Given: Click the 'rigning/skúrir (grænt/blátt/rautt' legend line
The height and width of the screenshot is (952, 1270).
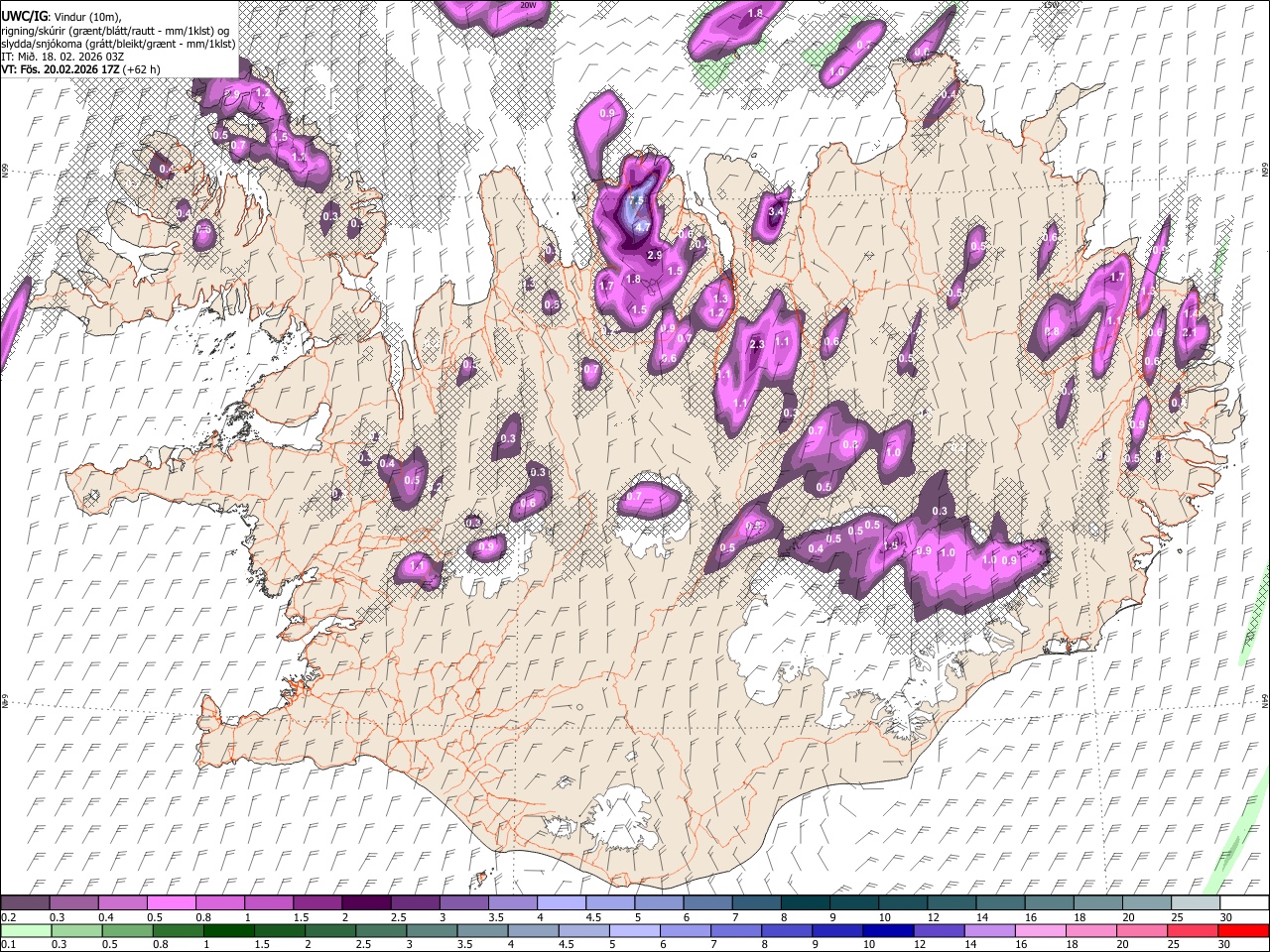Looking at the screenshot, I should tap(115, 30).
